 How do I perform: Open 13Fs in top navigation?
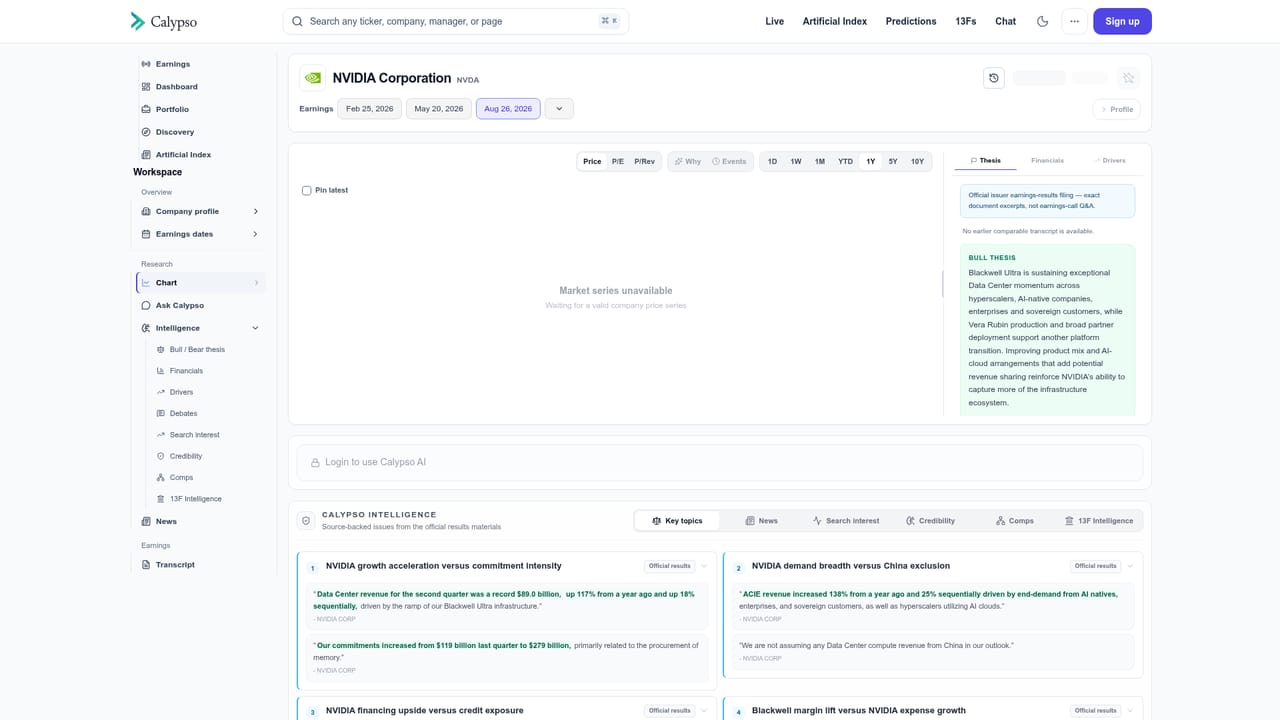coord(966,21)
